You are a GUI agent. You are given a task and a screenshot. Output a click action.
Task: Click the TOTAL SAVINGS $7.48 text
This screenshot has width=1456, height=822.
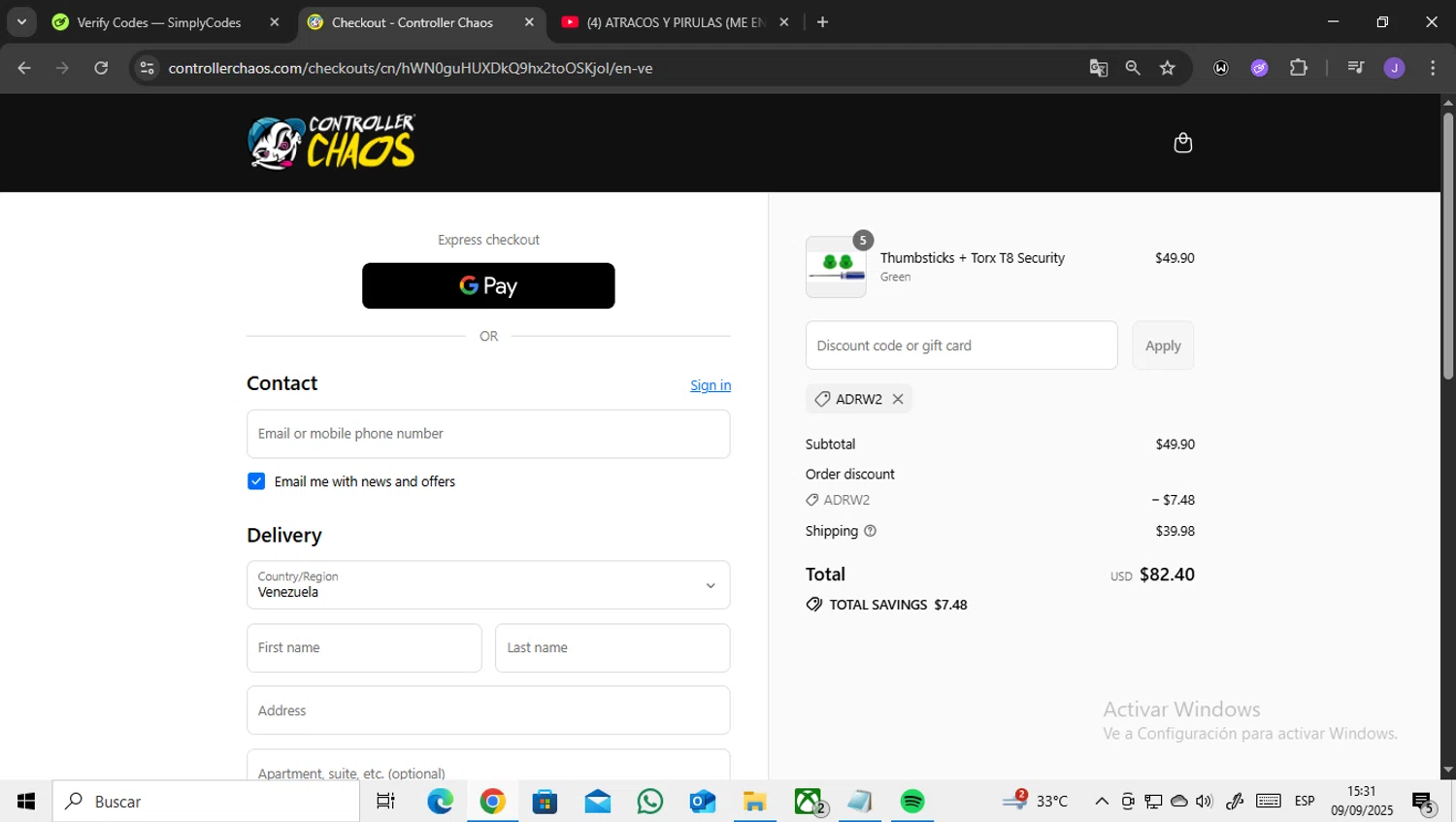click(898, 605)
